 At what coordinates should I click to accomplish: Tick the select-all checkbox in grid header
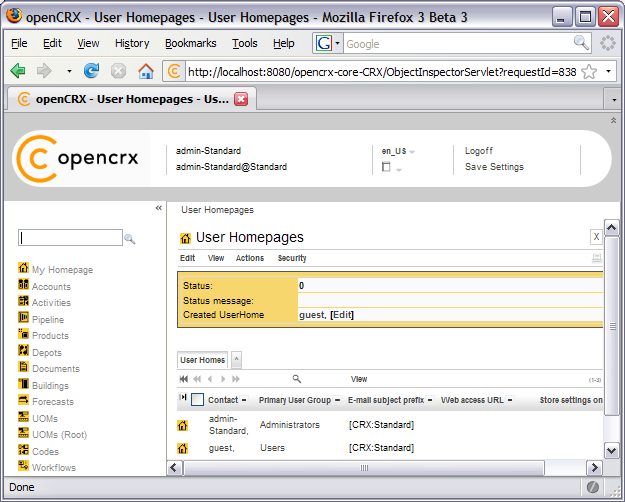(x=197, y=400)
